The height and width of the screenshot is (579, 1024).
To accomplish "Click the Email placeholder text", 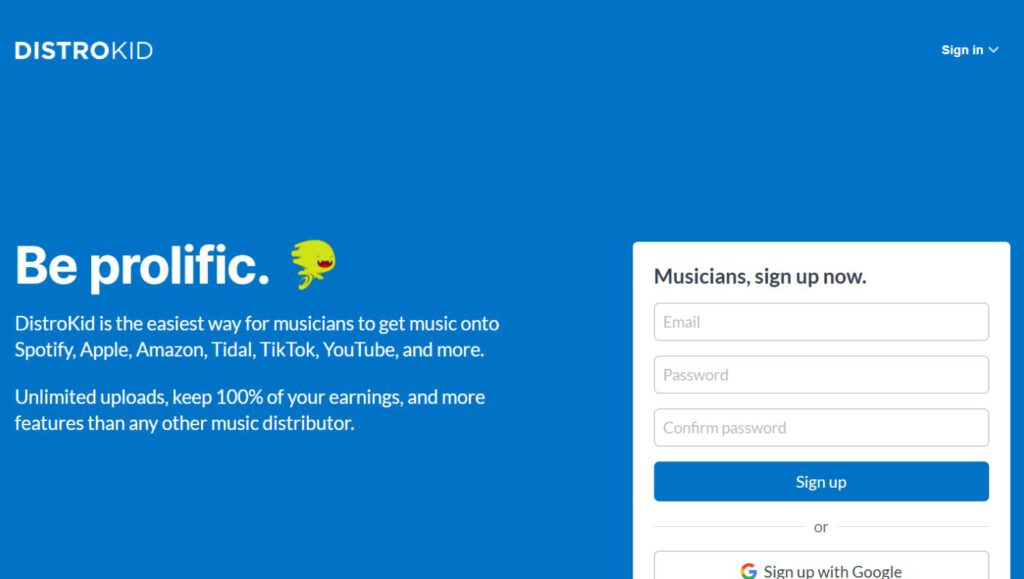I will 681,322.
